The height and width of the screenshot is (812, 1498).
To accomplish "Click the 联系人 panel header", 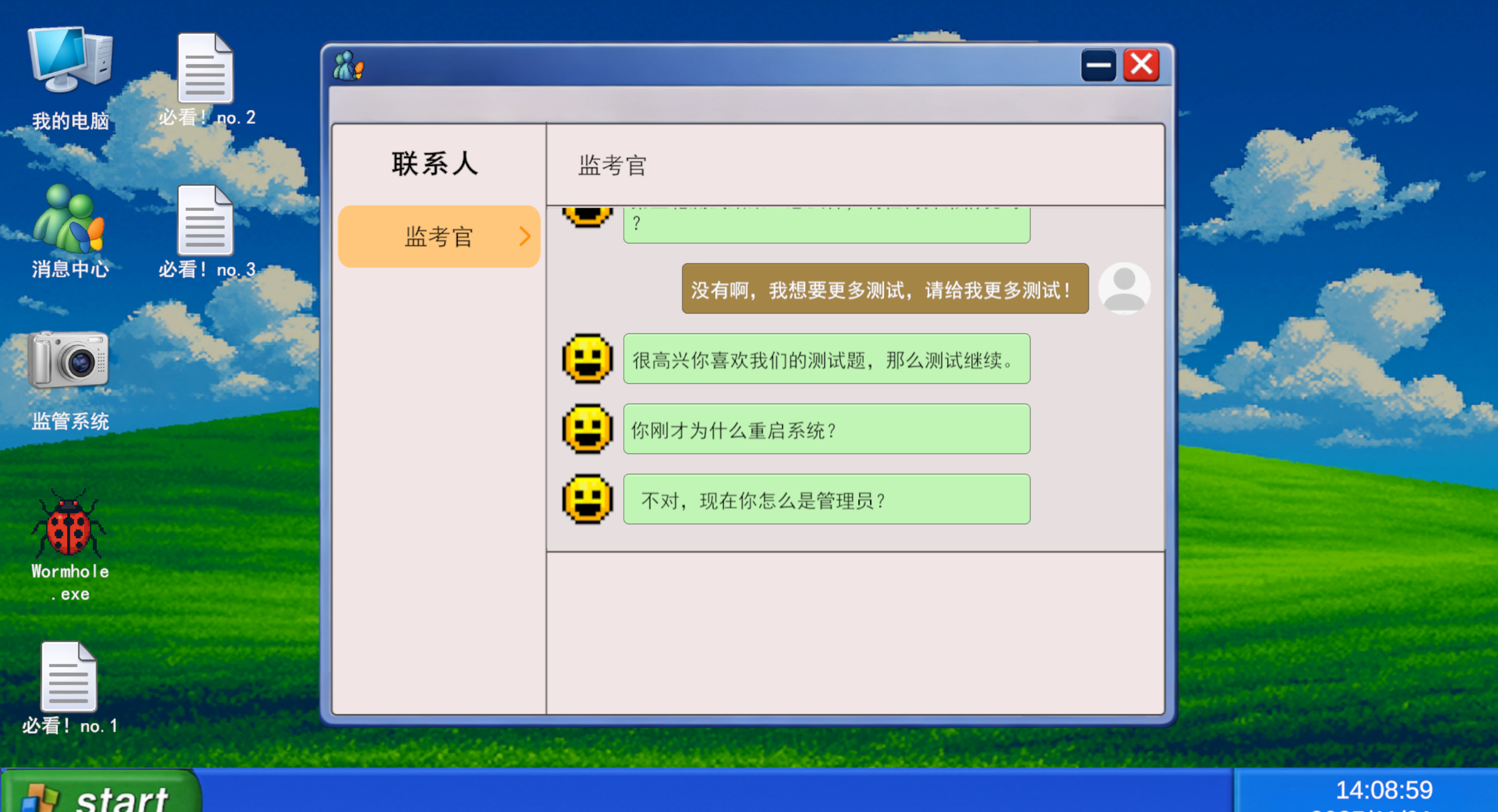I will click(435, 164).
